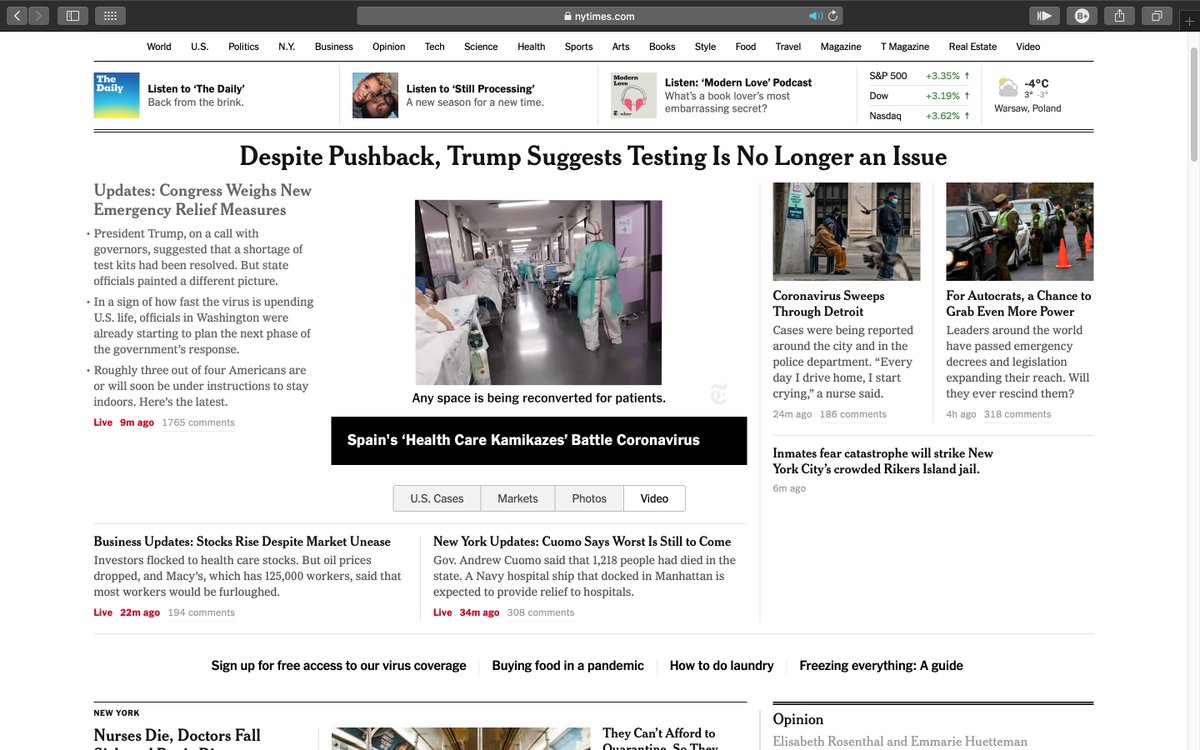Go to the T Magazine section
Screen dimensions: 1200x750
(x=905, y=46)
